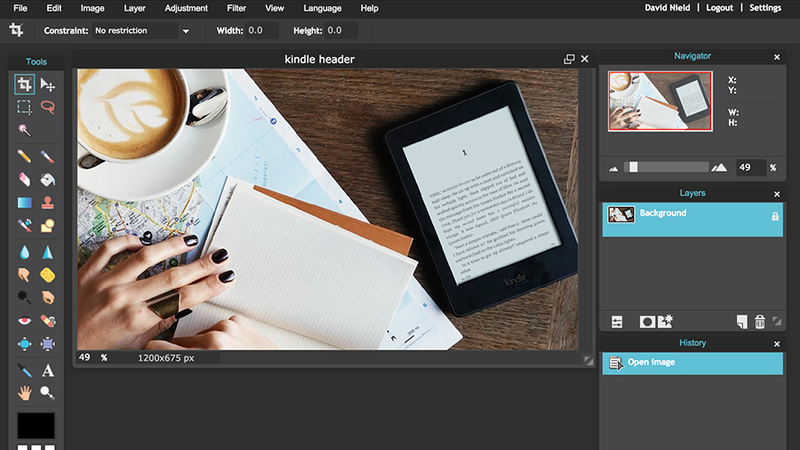Select the Color Replace tool
The width and height of the screenshot is (800, 450).
(x=24, y=225)
